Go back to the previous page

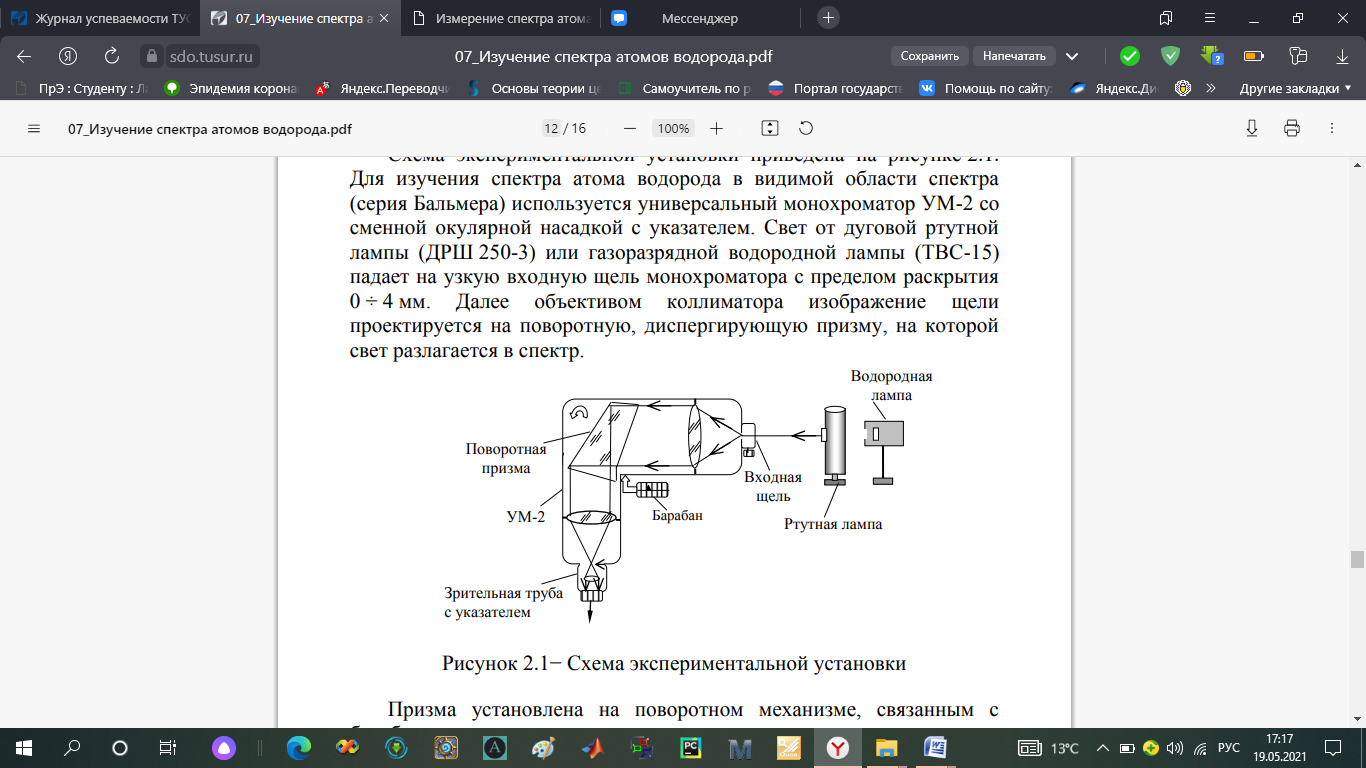point(24,56)
